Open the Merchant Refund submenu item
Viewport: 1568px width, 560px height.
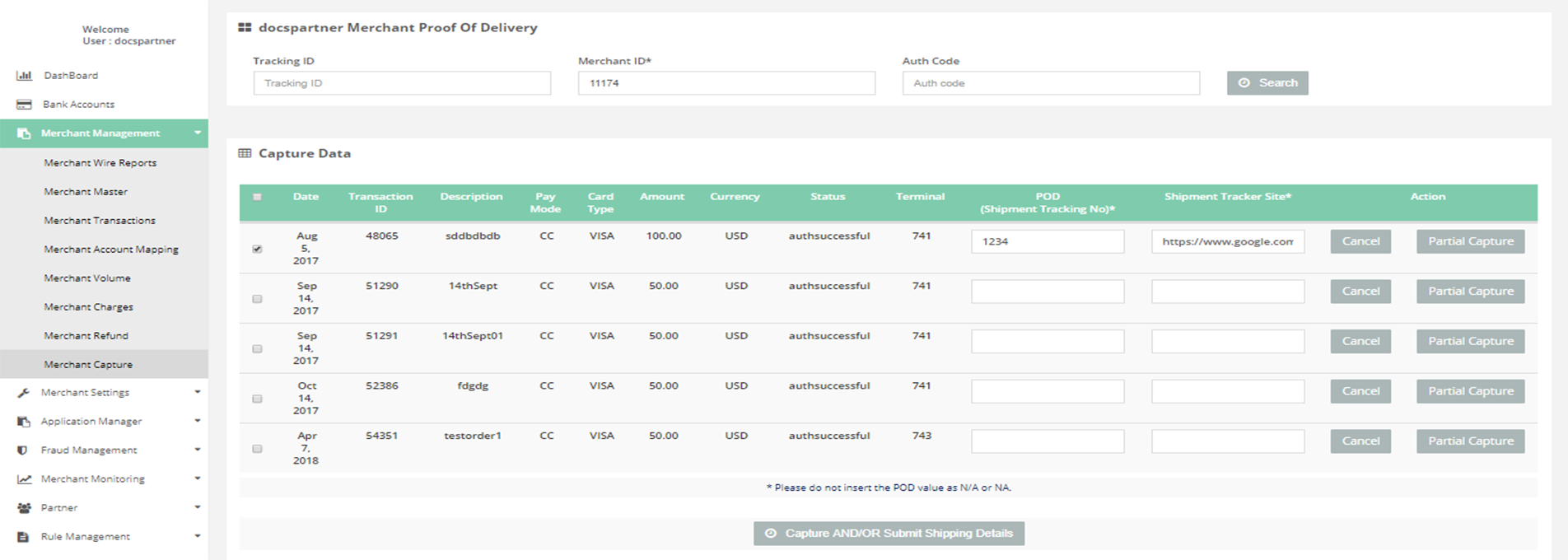86,336
